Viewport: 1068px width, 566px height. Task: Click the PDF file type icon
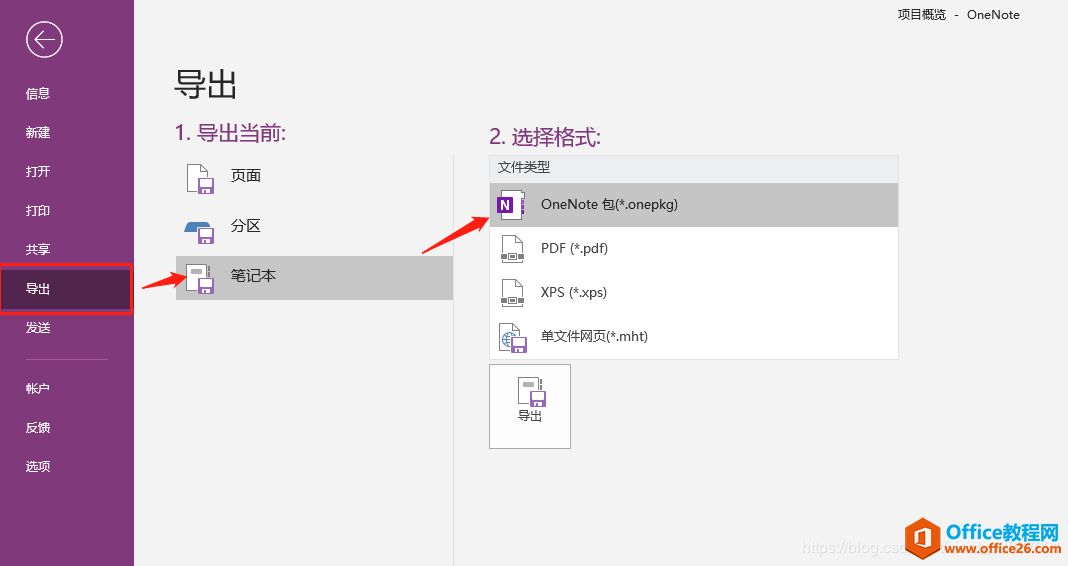coord(512,249)
